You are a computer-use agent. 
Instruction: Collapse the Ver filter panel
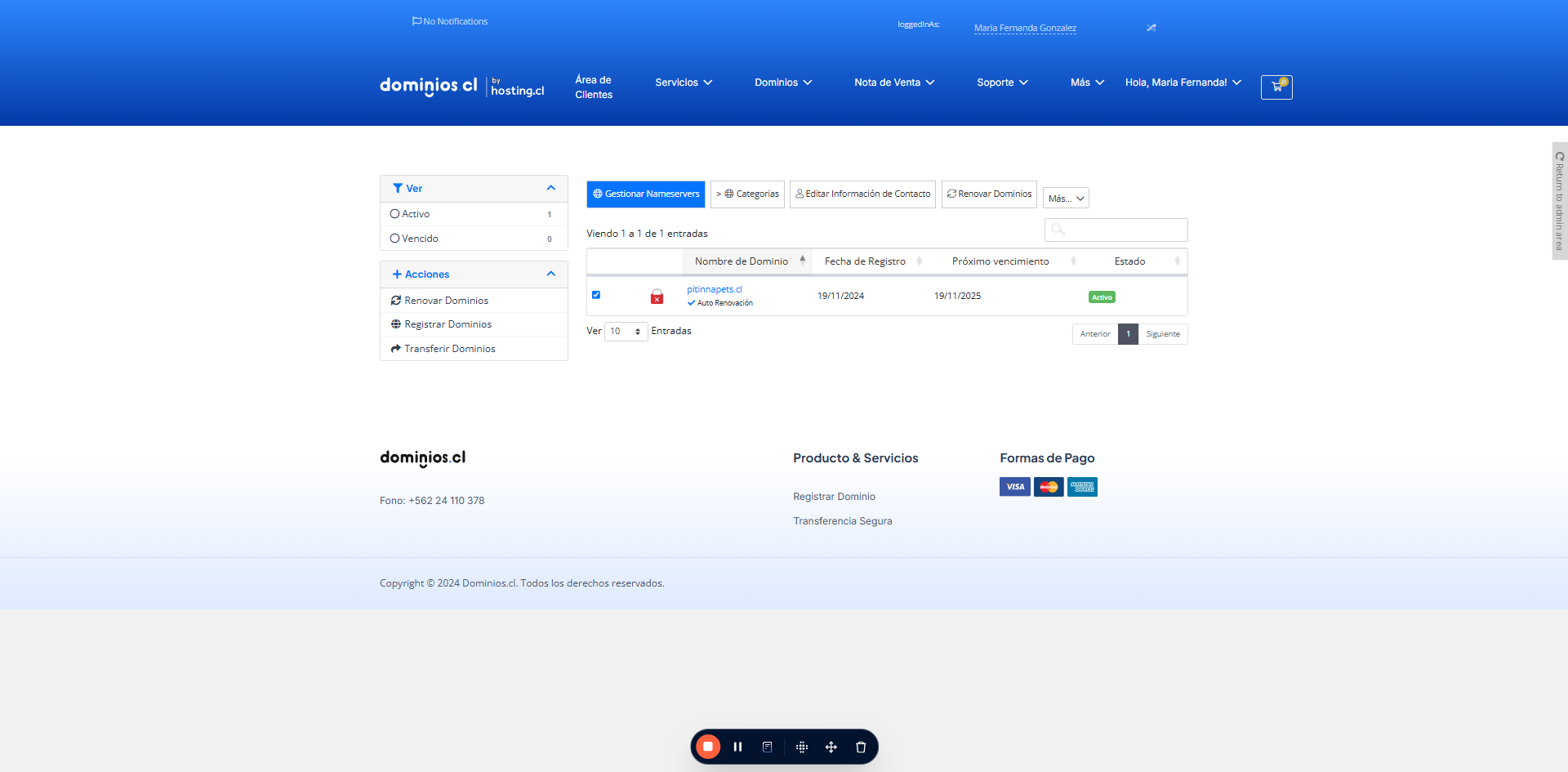(x=551, y=188)
